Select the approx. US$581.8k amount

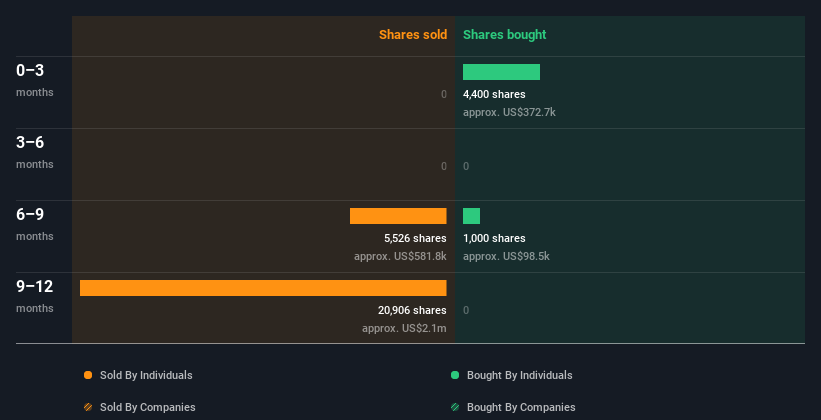click(400, 256)
